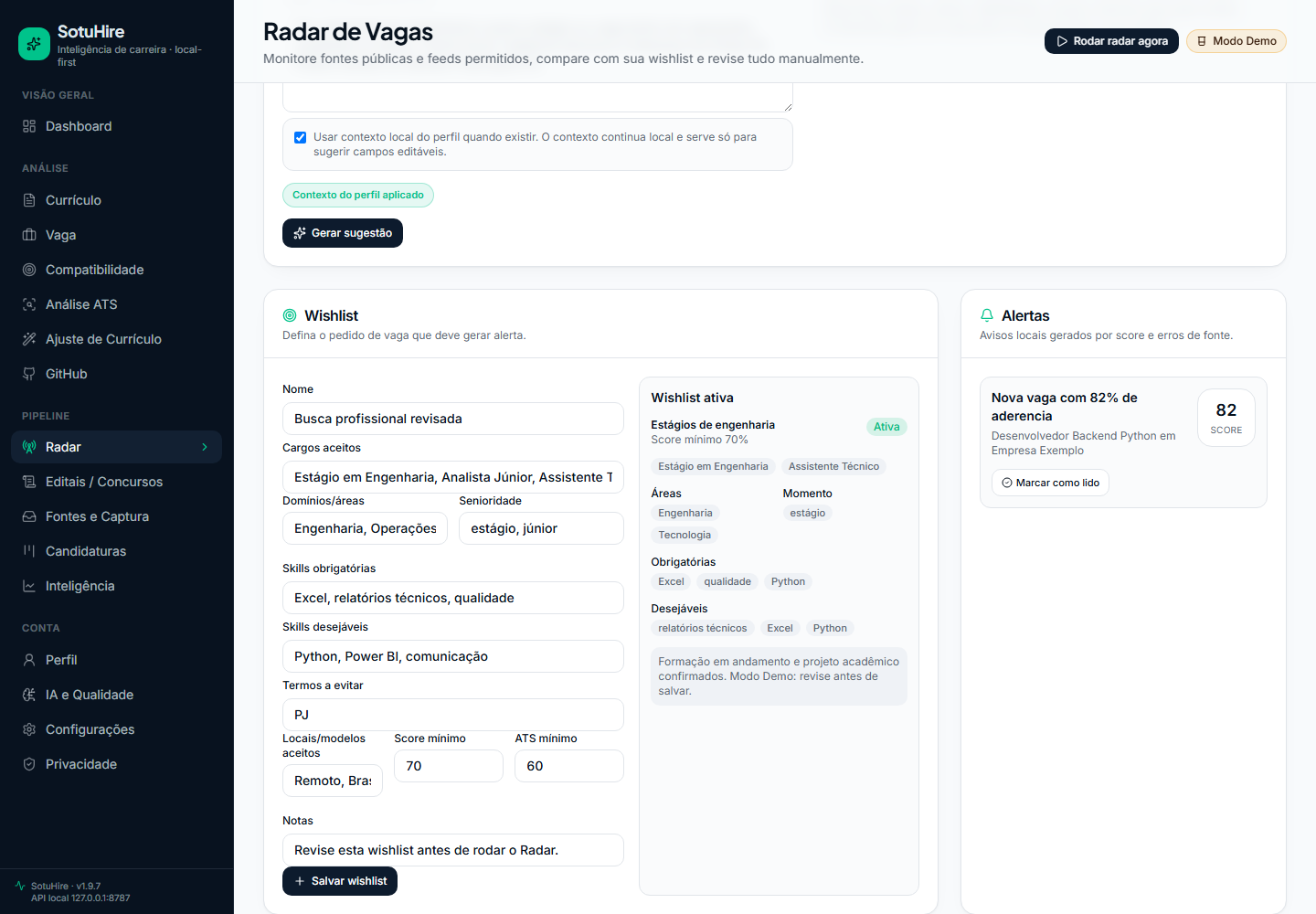Click 'Nova vaga com 82% de aderencia' title

pyautogui.click(x=1065, y=407)
